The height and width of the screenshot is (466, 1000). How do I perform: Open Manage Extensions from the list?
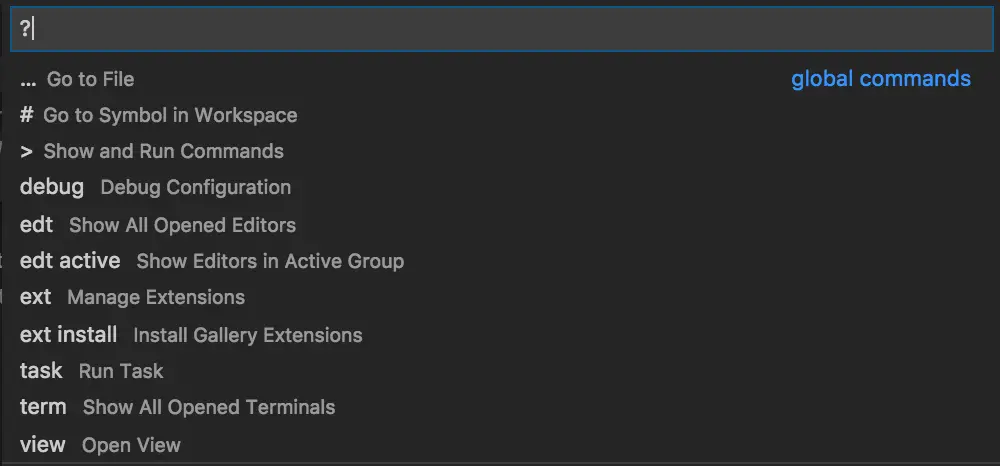pyautogui.click(x=156, y=297)
